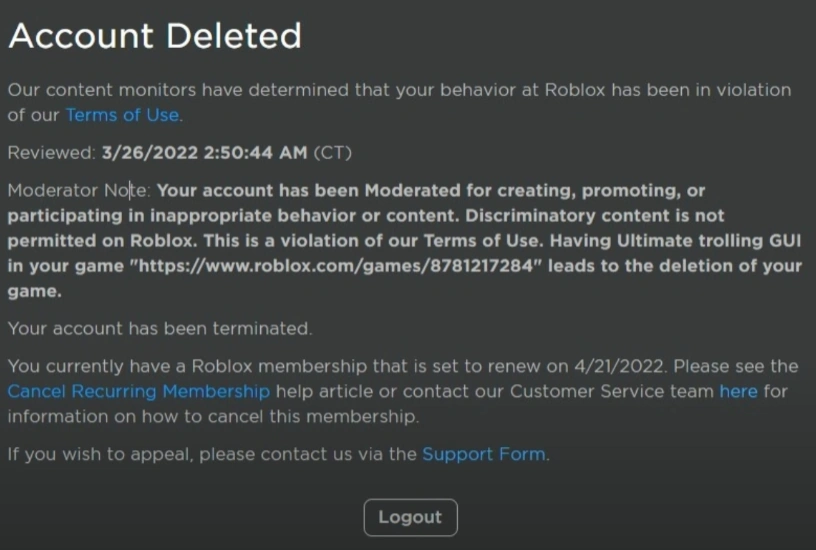Click the (CT) timezone text

(x=333, y=153)
